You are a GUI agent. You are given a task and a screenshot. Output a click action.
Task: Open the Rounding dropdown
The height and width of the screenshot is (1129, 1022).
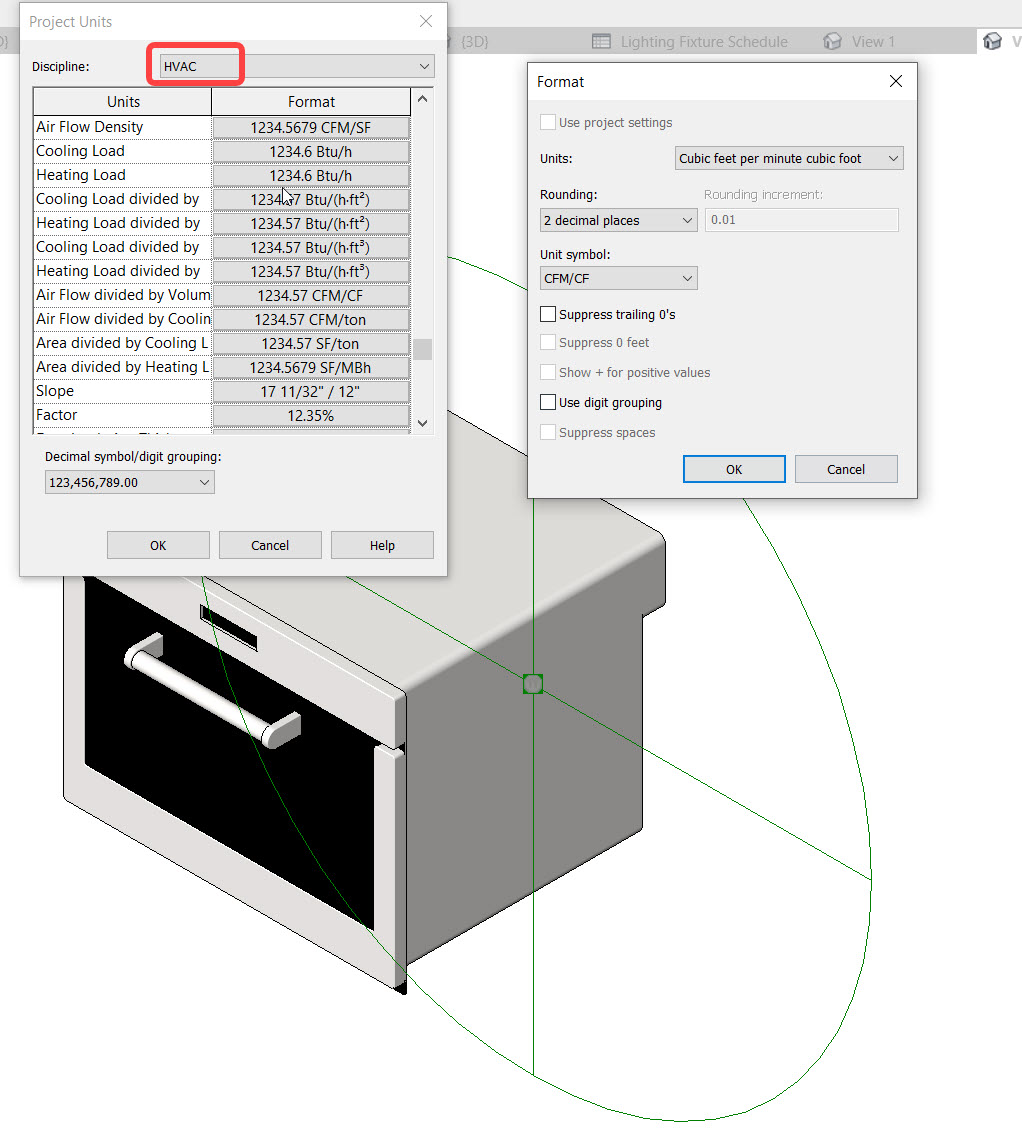click(619, 220)
